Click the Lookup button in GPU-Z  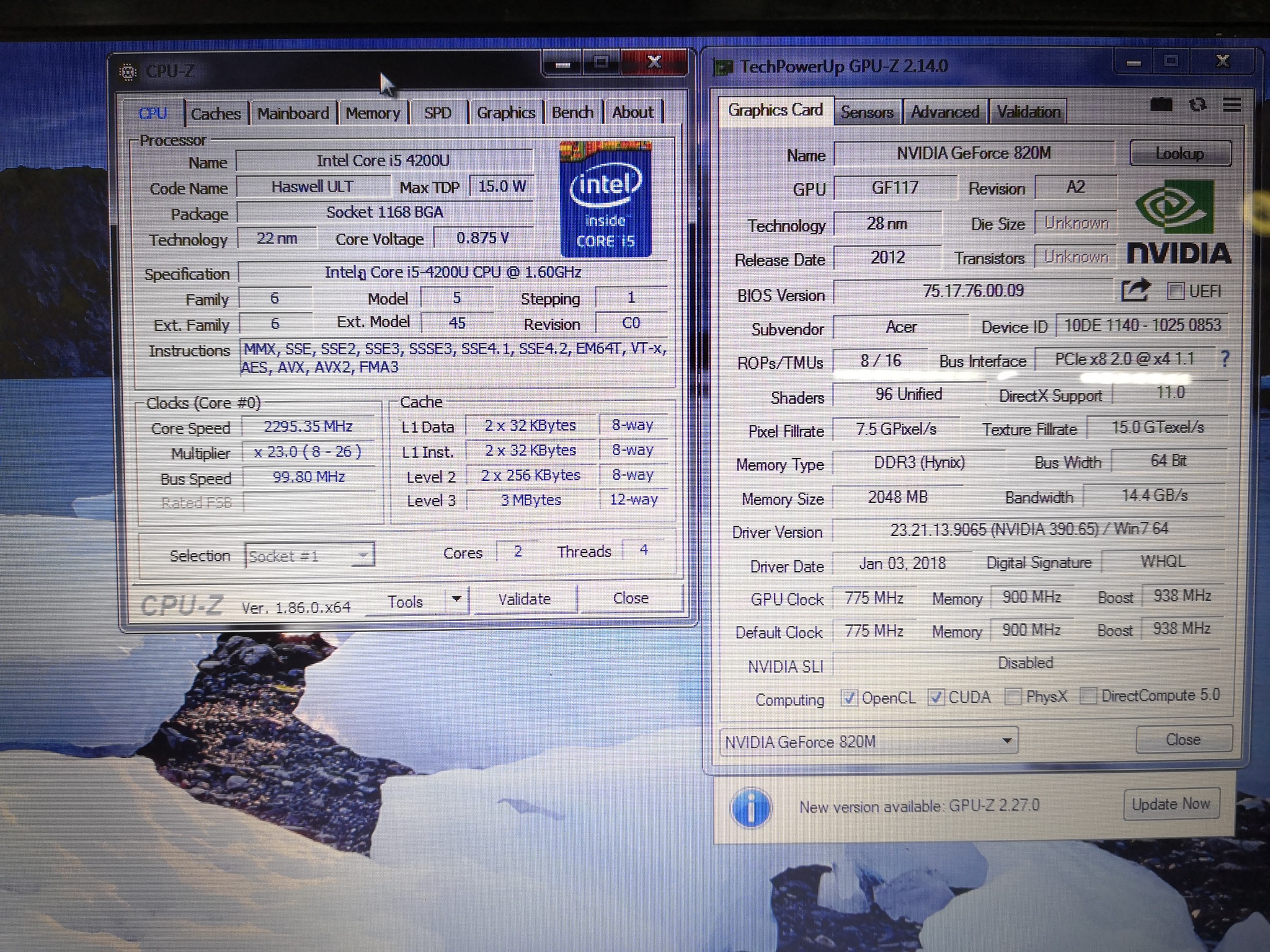pyautogui.click(x=1179, y=153)
